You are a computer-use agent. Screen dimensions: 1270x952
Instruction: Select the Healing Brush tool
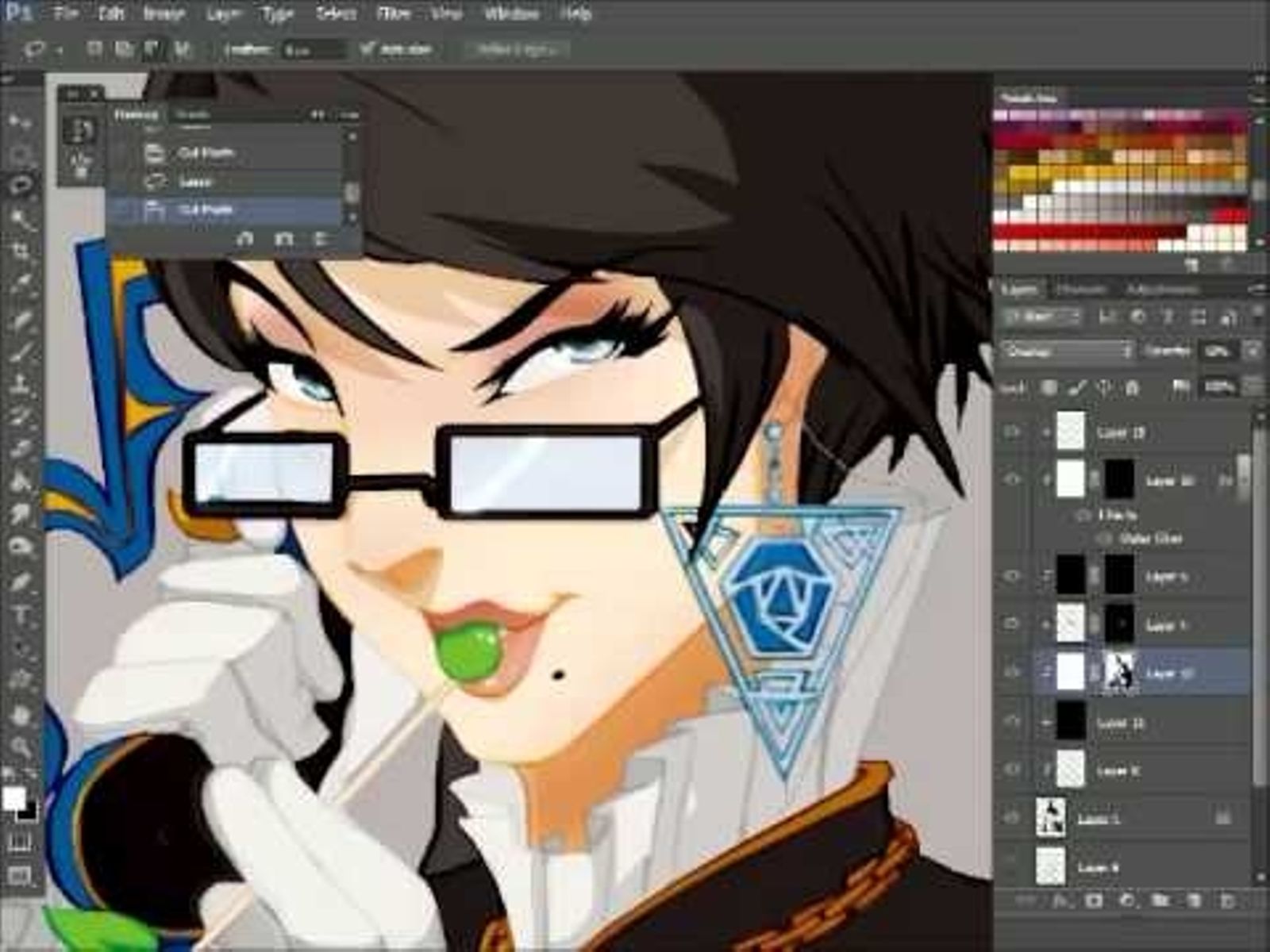(x=21, y=319)
